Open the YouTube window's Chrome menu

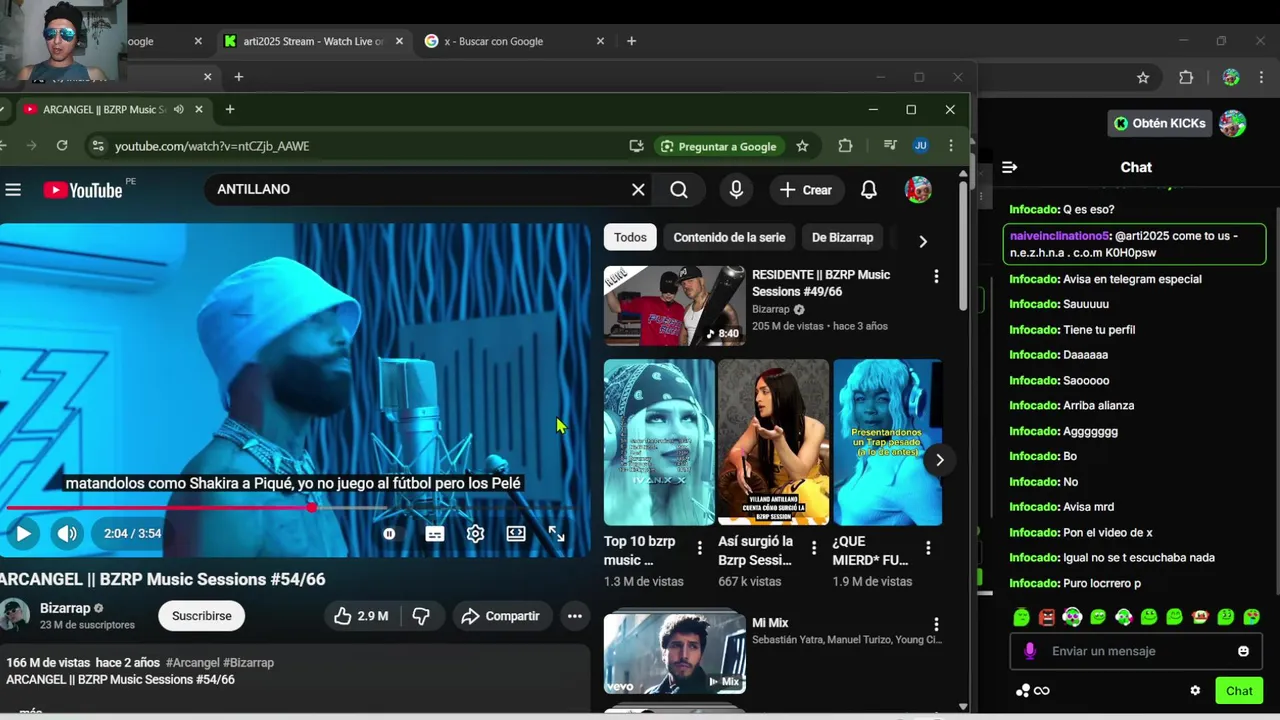[951, 146]
